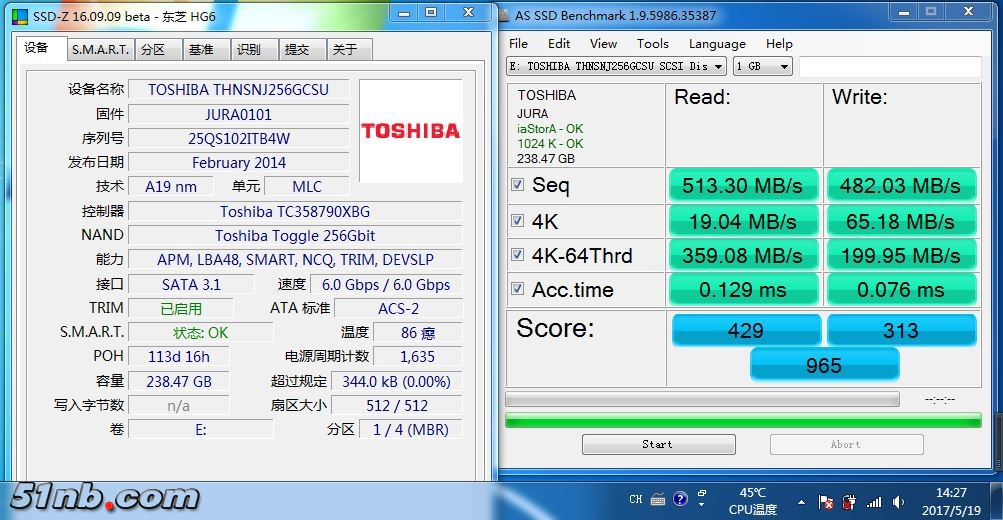
Task: Open the Tools menu
Action: [x=652, y=43]
